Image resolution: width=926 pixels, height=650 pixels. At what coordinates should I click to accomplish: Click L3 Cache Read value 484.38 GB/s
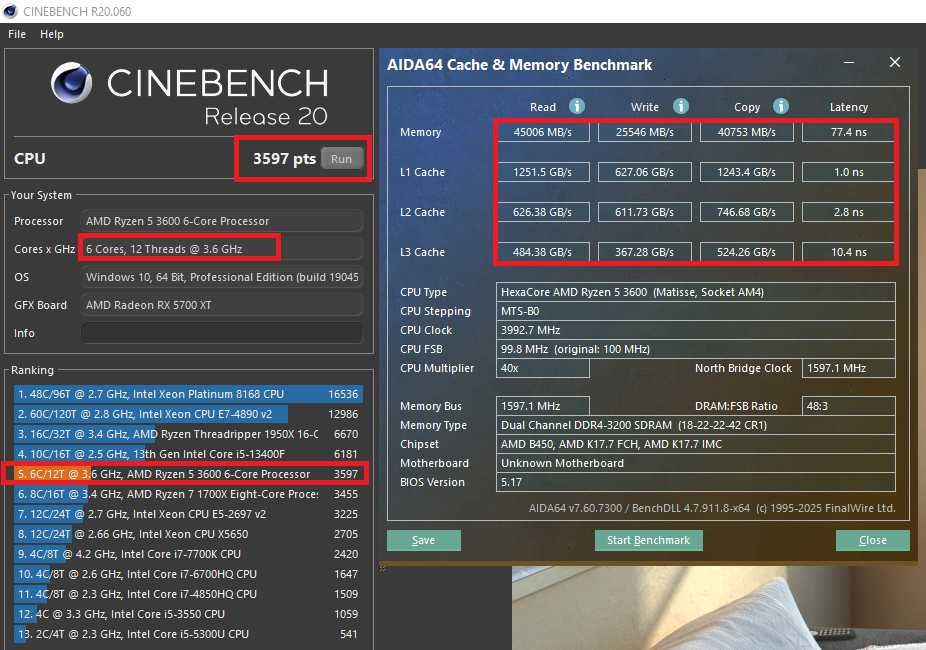[543, 251]
